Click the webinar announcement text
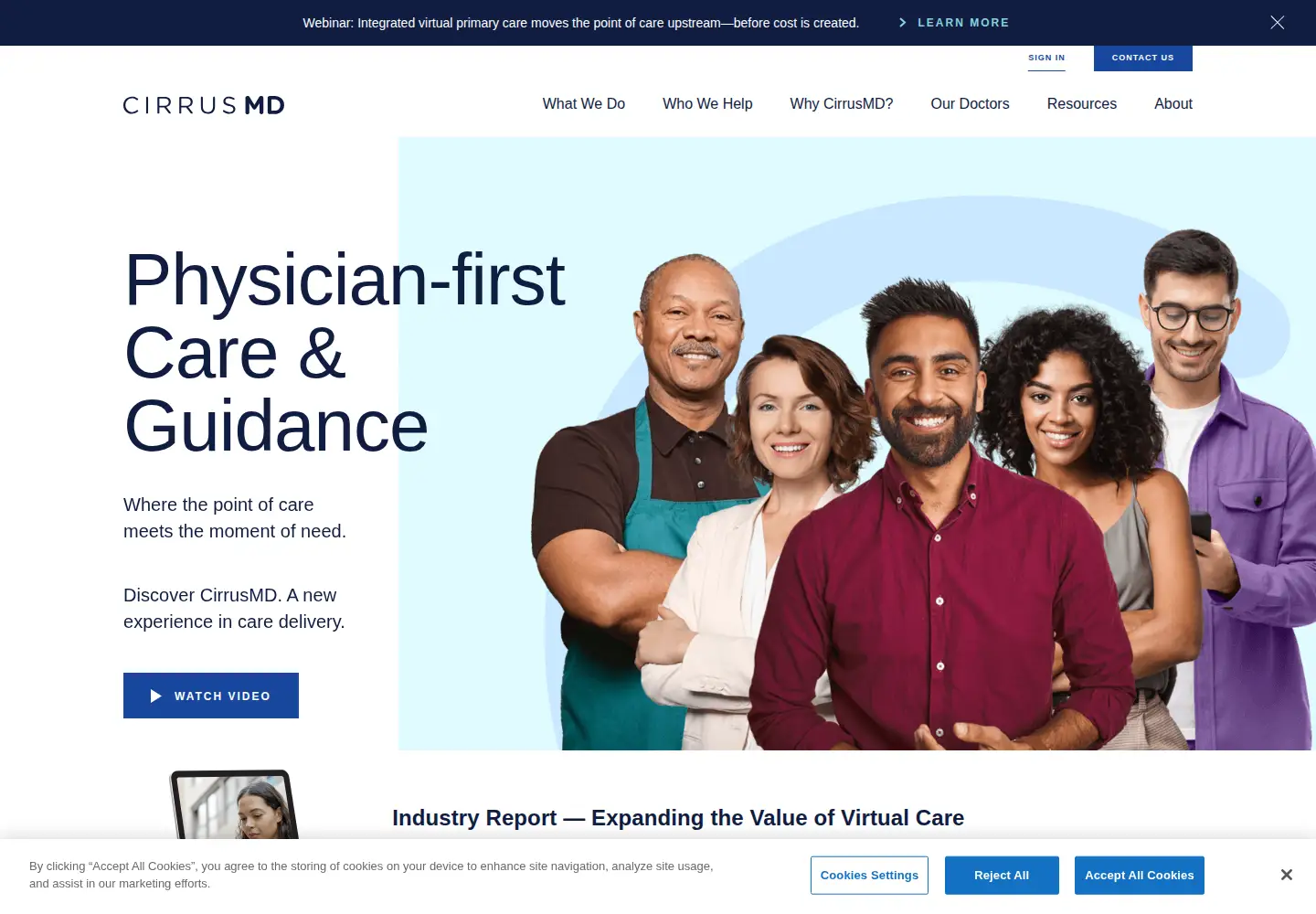This screenshot has width=1316, height=914. coord(581,23)
